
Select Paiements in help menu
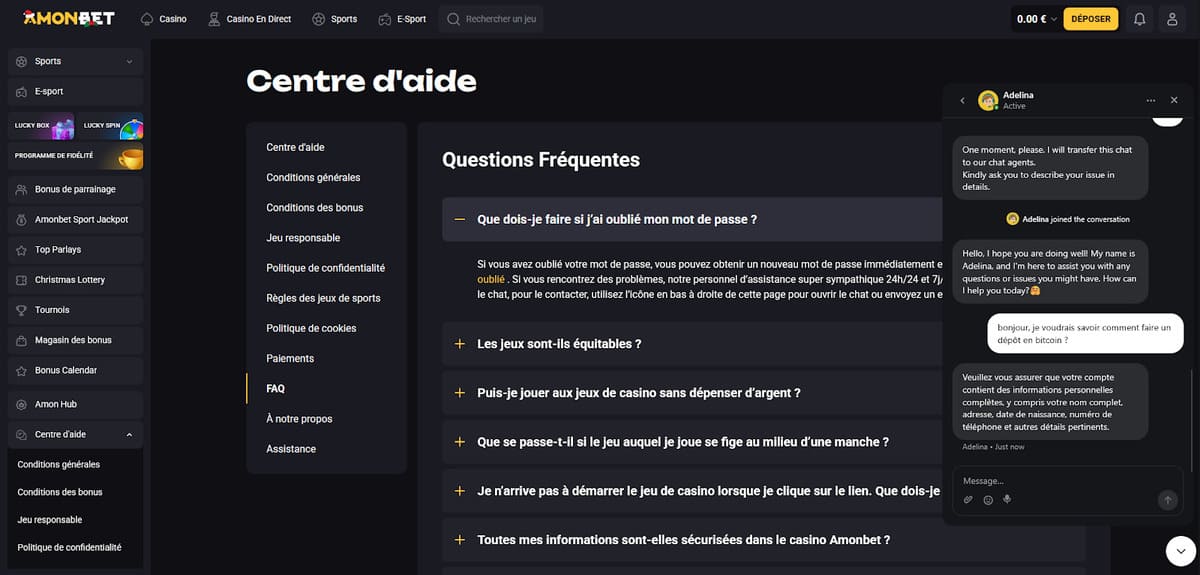[x=290, y=358]
